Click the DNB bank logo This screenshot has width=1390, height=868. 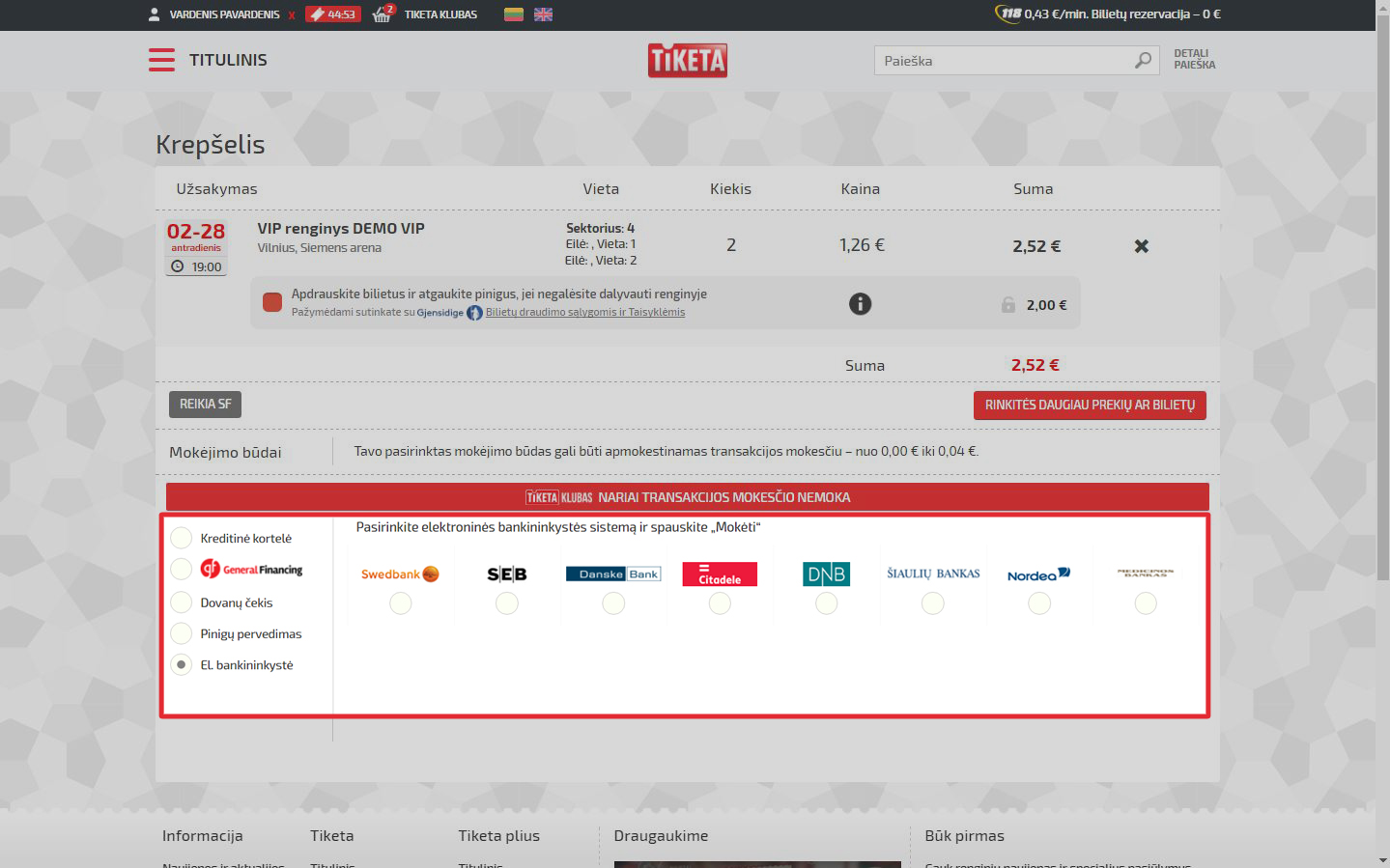(x=827, y=574)
